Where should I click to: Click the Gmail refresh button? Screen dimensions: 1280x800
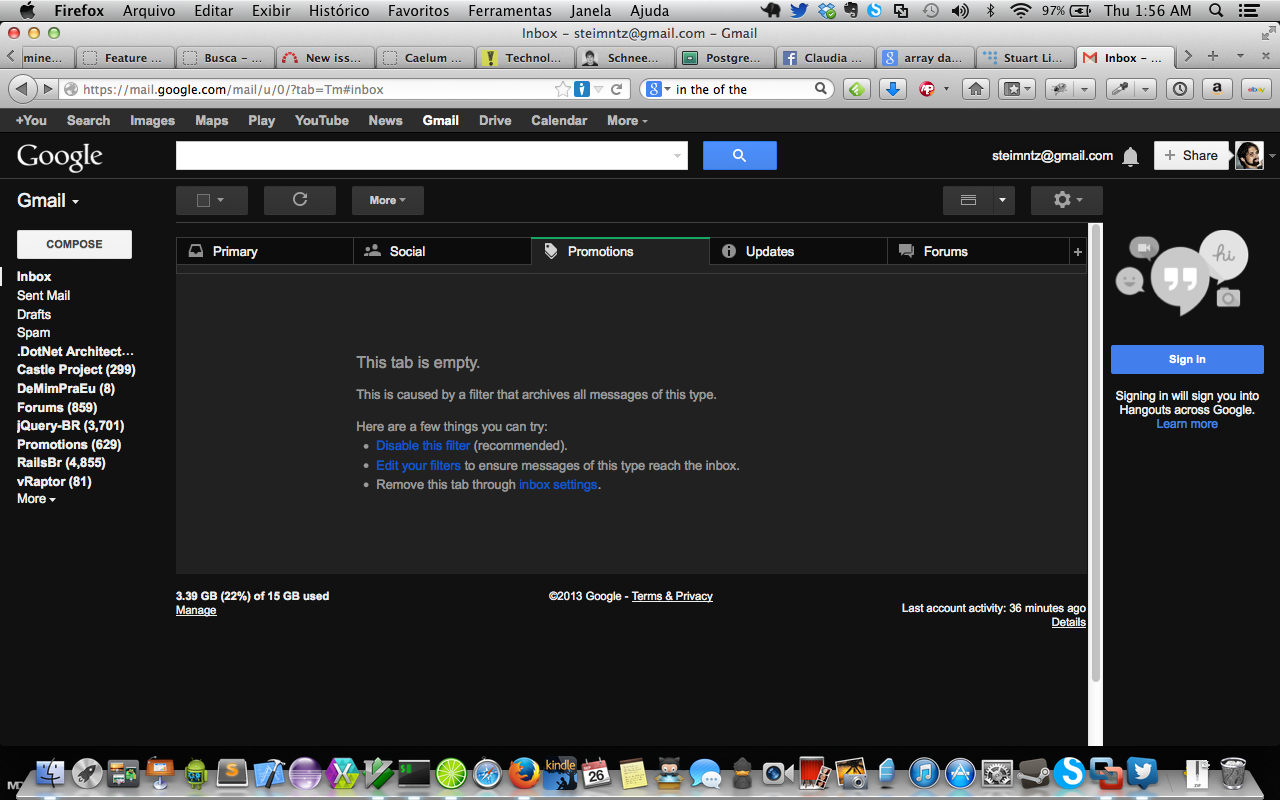[300, 200]
